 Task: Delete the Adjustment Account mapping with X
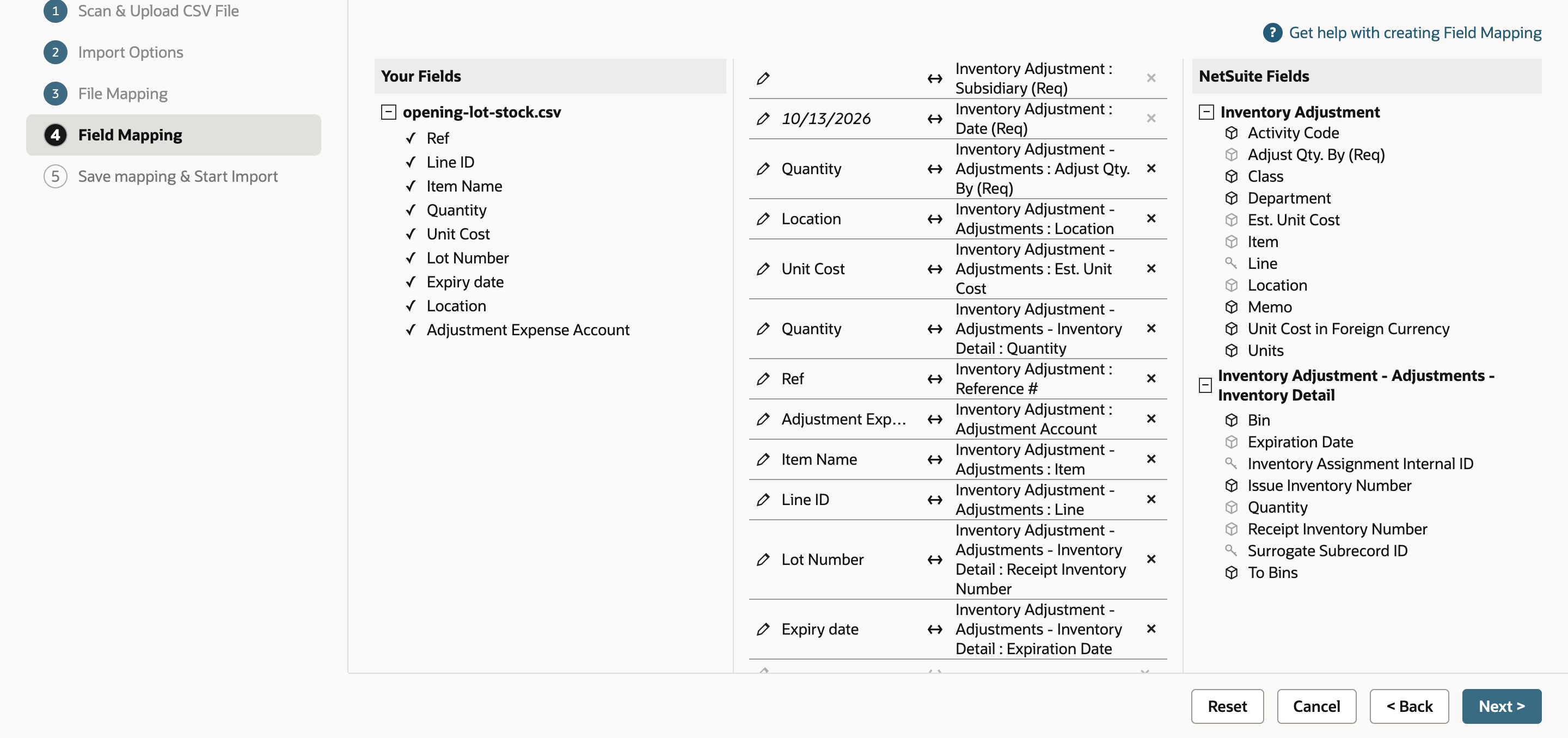pyautogui.click(x=1151, y=419)
